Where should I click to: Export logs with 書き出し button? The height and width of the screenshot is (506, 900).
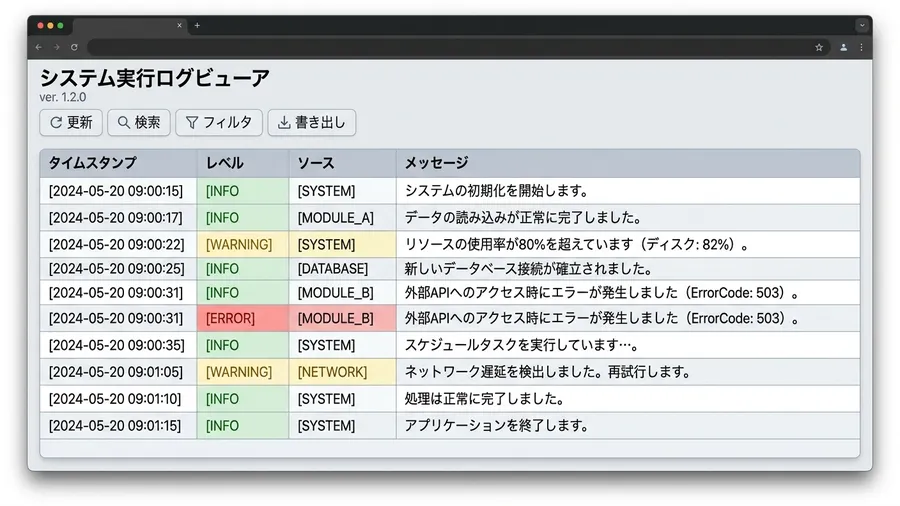pos(312,122)
